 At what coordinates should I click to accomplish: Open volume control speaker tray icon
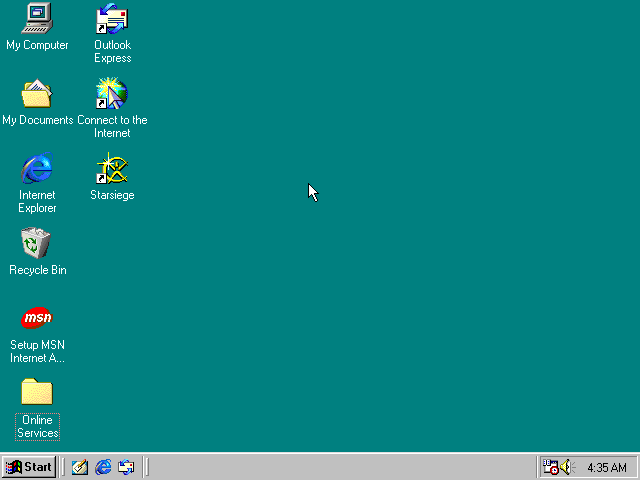pyautogui.click(x=566, y=467)
